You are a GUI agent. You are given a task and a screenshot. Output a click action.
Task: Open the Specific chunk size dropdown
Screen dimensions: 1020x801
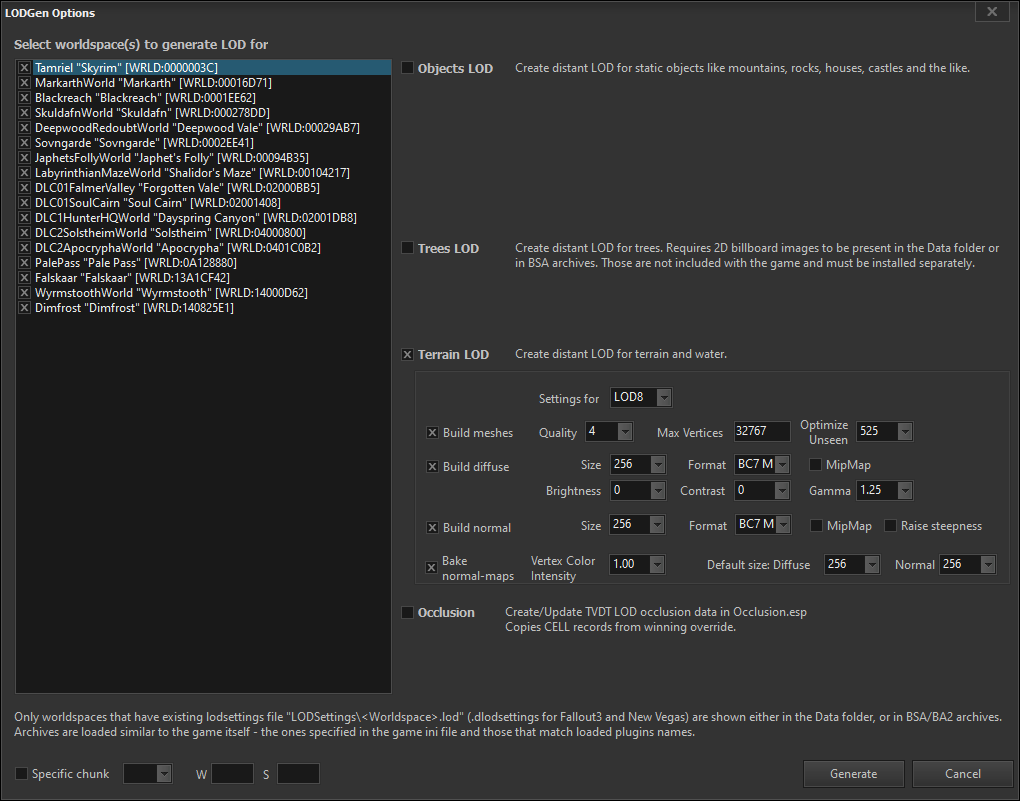click(164, 774)
